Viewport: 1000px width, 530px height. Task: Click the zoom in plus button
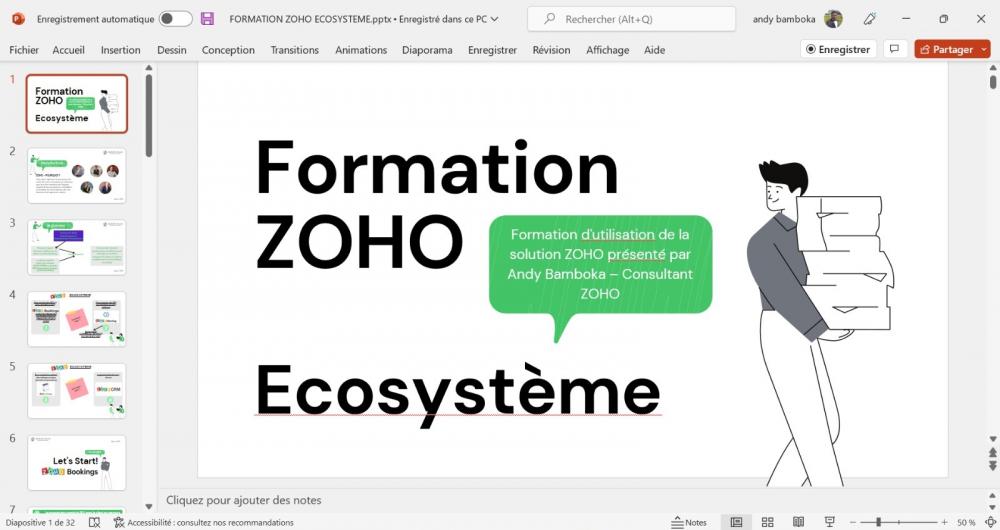(x=945, y=522)
